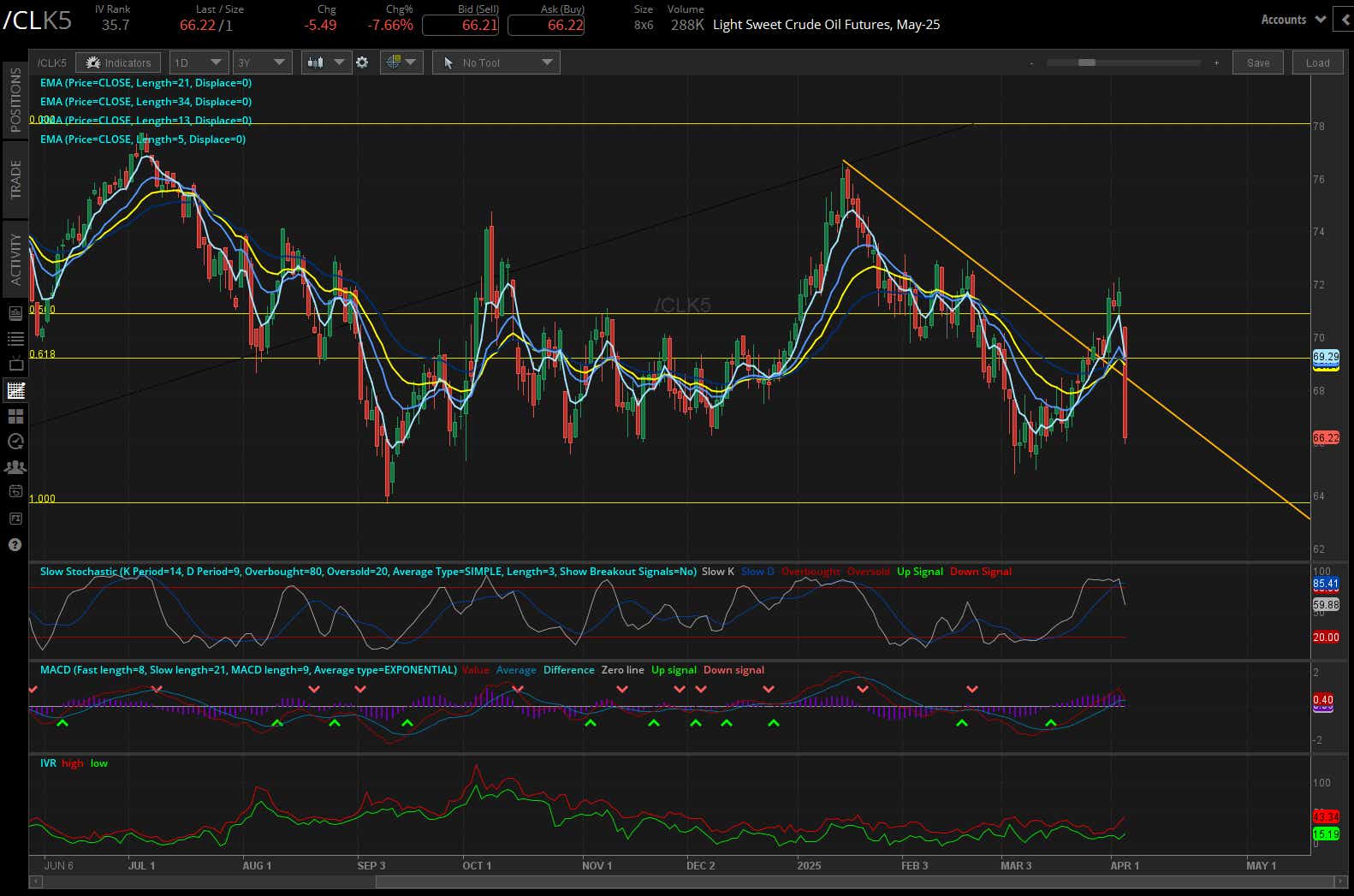Image resolution: width=1354 pixels, height=896 pixels.
Task: Click the Save button
Action: (1257, 62)
